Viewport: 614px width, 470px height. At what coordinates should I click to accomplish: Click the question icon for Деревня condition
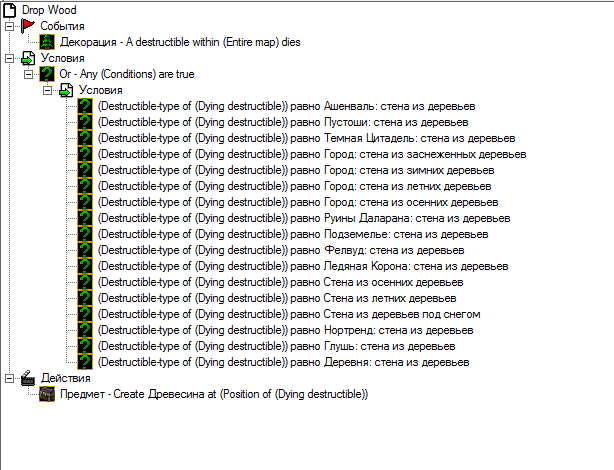(x=85, y=362)
